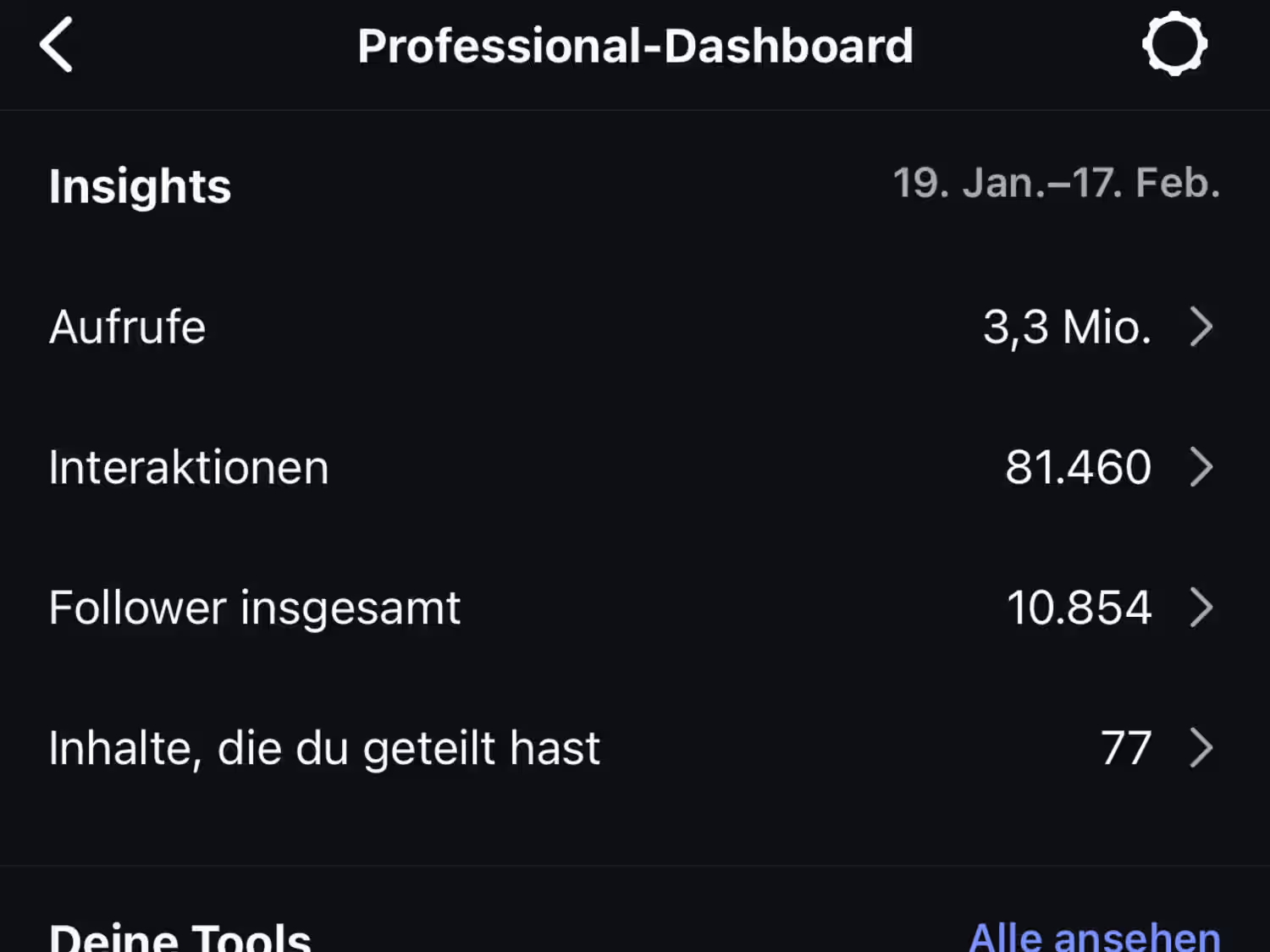The height and width of the screenshot is (952, 1270).
Task: Tap the back arrow icon
Action: point(57,46)
